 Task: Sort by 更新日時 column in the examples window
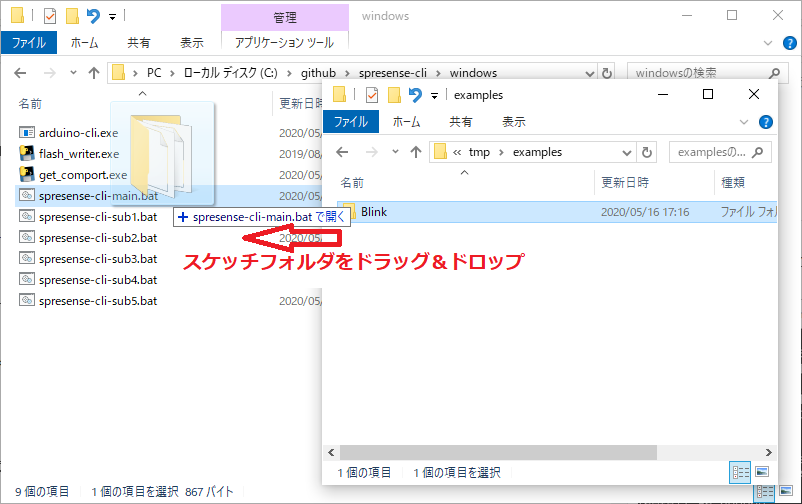pos(625,183)
